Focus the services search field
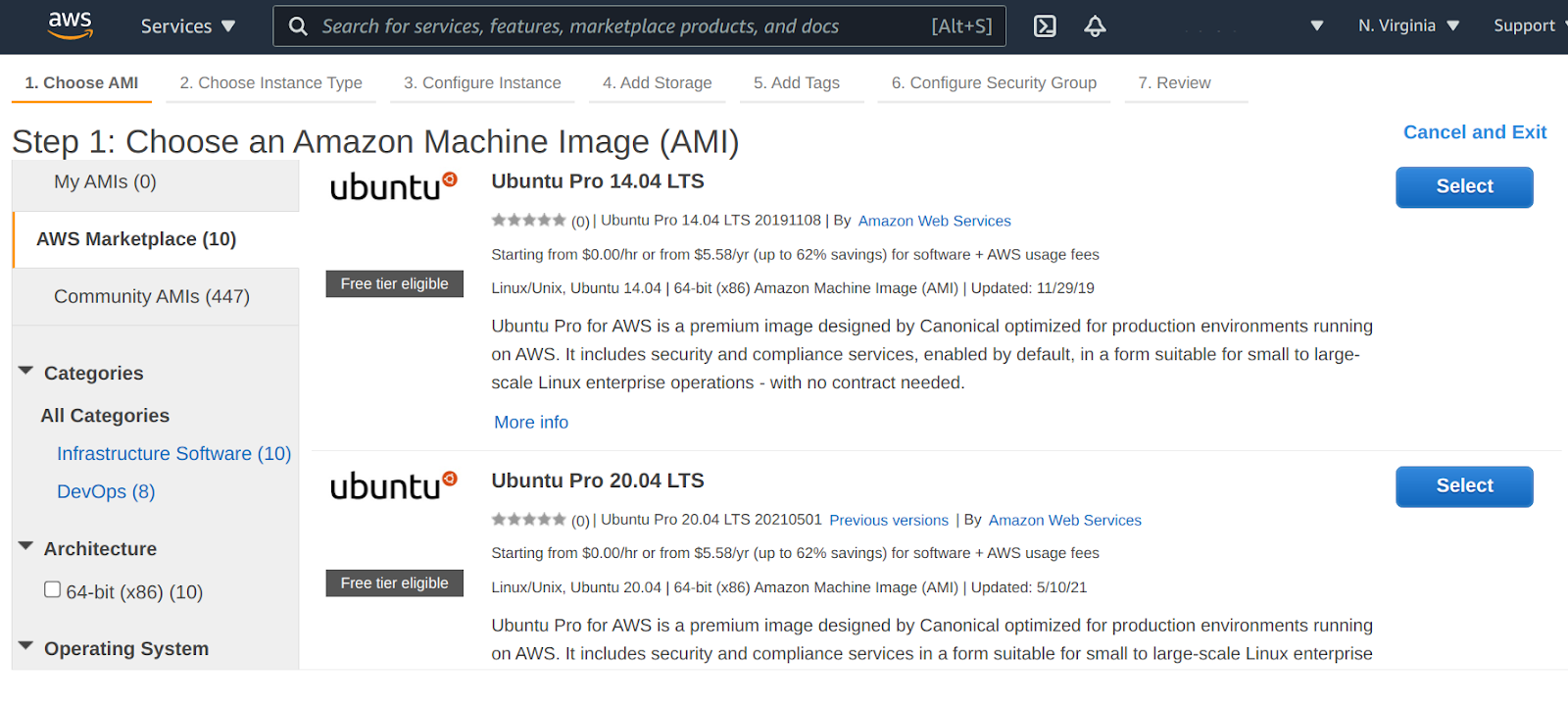The image size is (1568, 709). [639, 26]
